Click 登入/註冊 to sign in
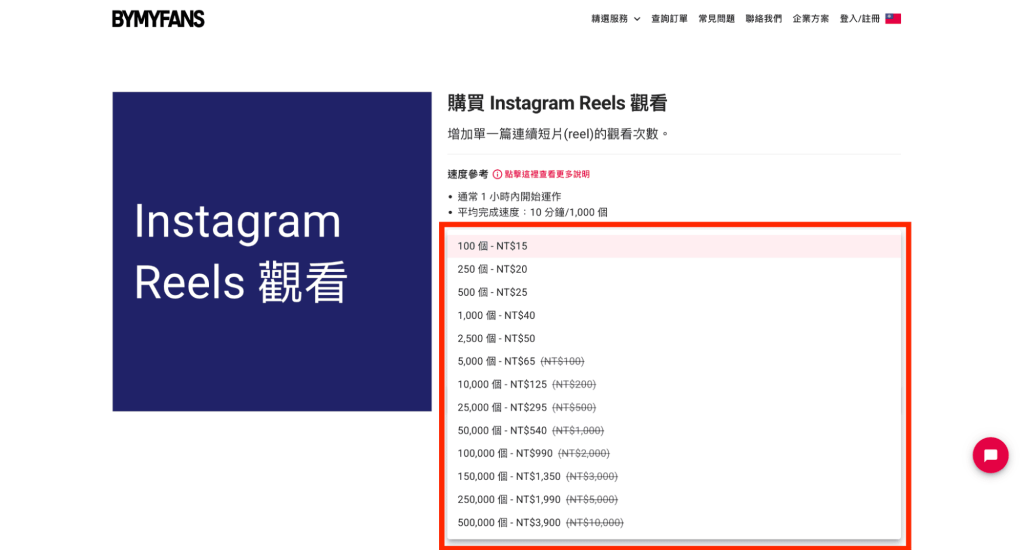This screenshot has width=1024, height=550. tap(859, 19)
